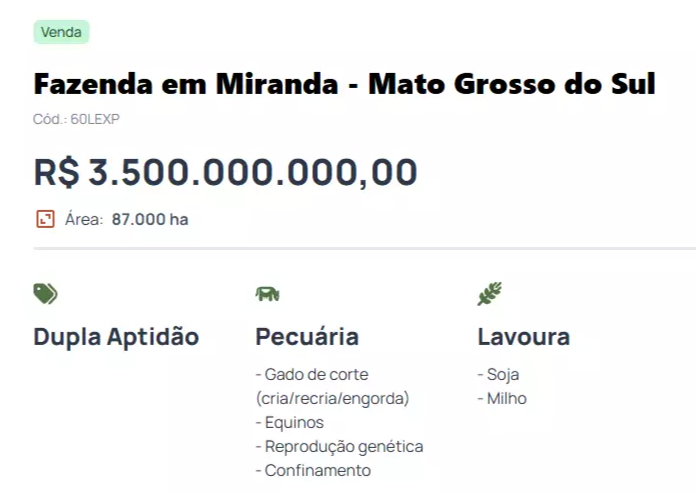Select the Lavoura heading
Image resolution: width=696 pixels, height=492 pixels.
pos(524,337)
